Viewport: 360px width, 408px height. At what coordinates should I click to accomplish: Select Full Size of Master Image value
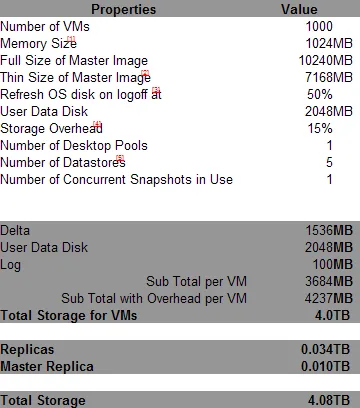(325, 60)
